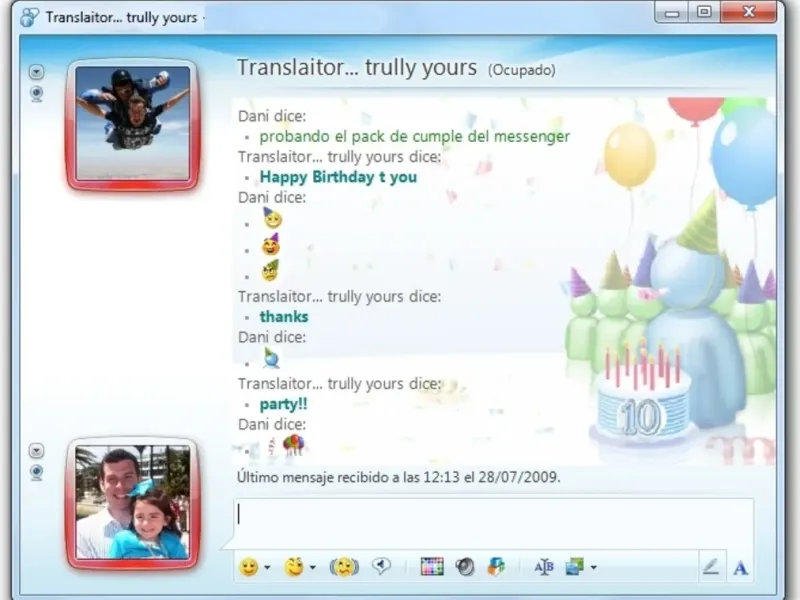This screenshot has width=800, height=600.
Task: Open options arrow beside your own display picture
Action: 36,451
